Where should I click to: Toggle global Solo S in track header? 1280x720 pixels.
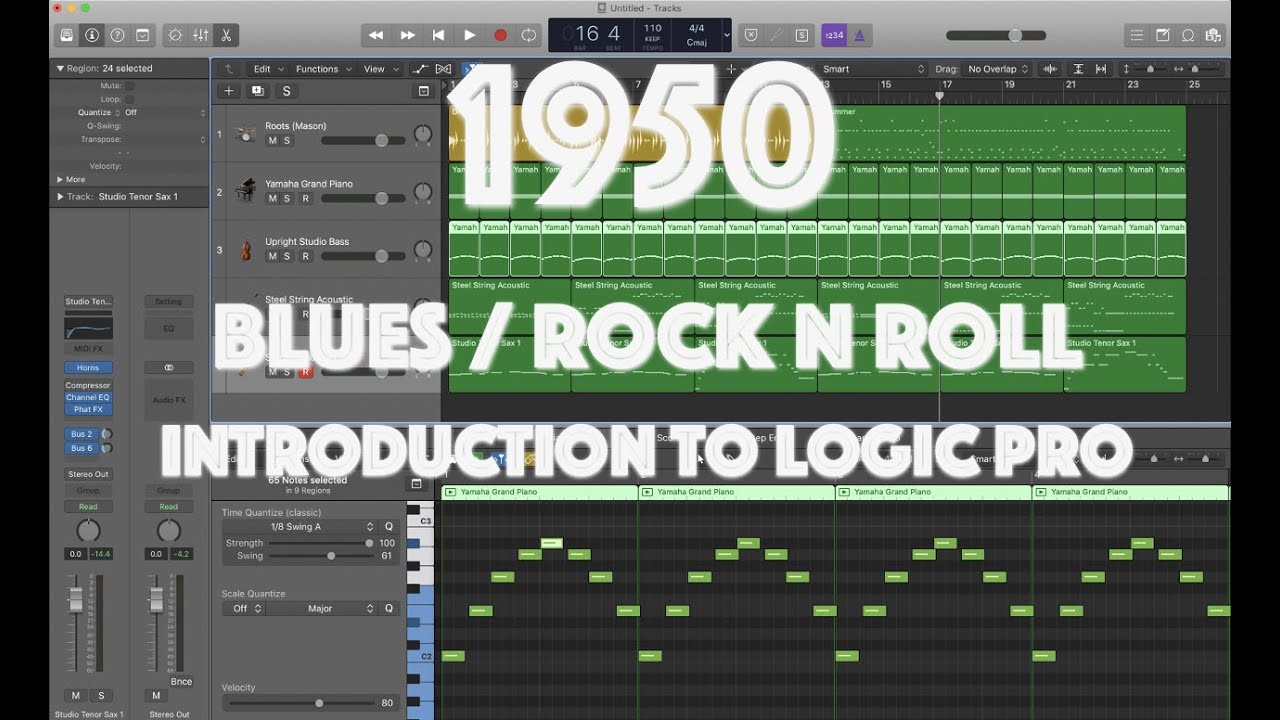point(287,91)
